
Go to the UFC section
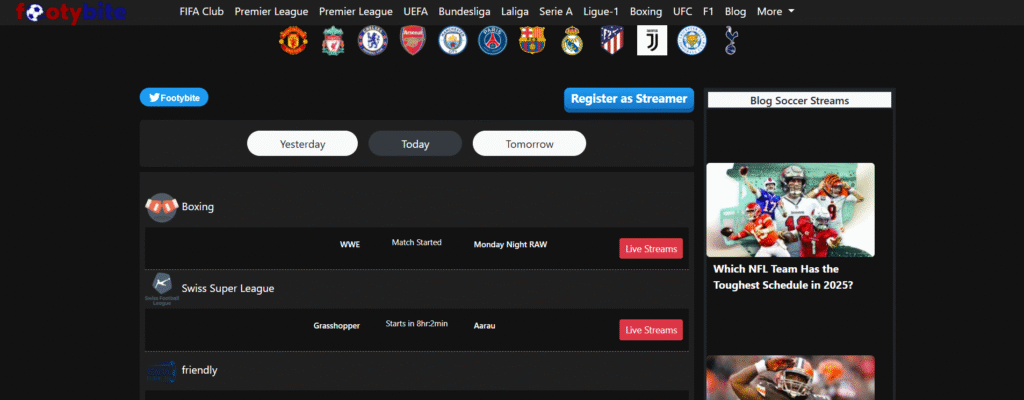(x=682, y=12)
